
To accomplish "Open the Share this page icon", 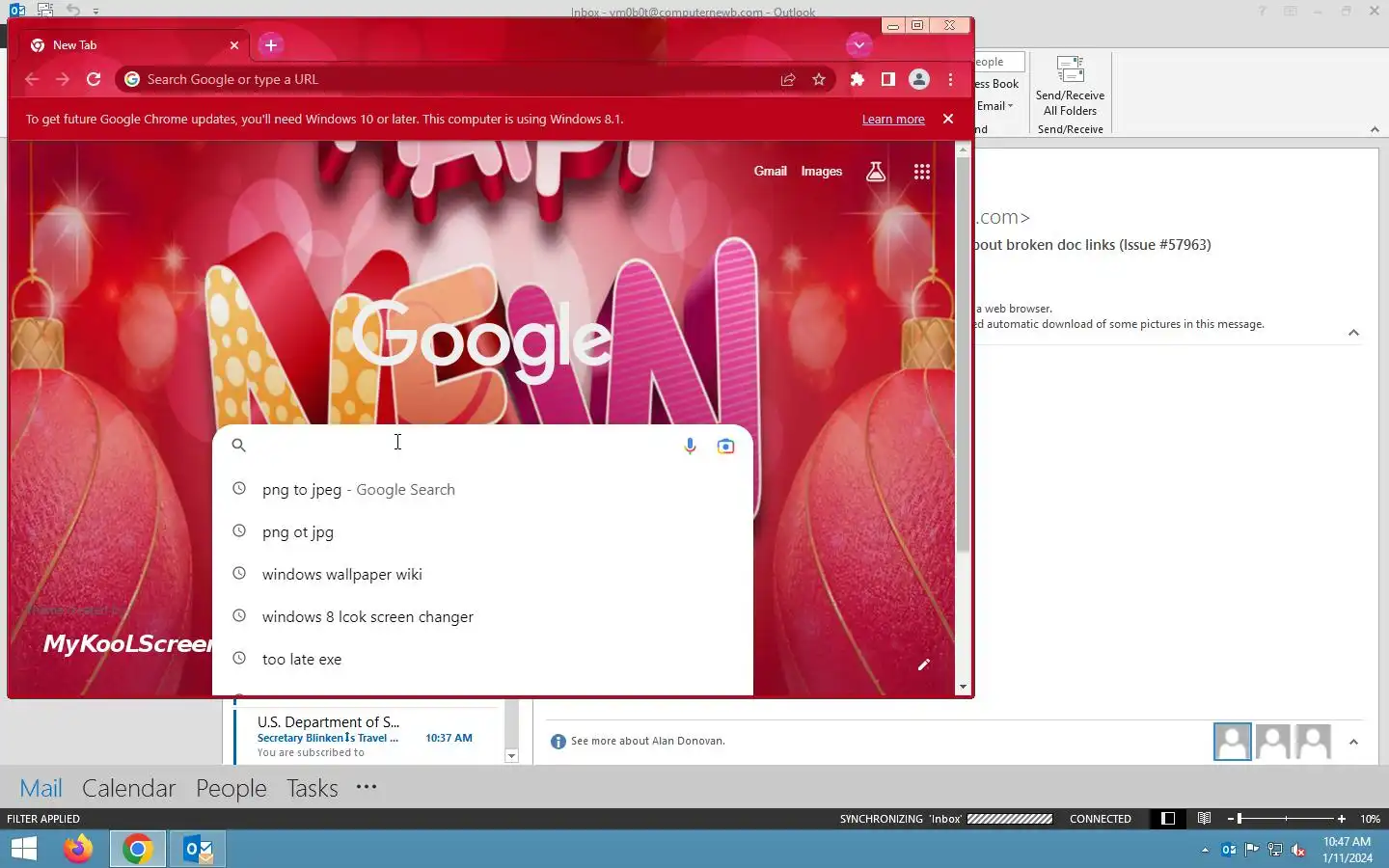I will 788,80.
